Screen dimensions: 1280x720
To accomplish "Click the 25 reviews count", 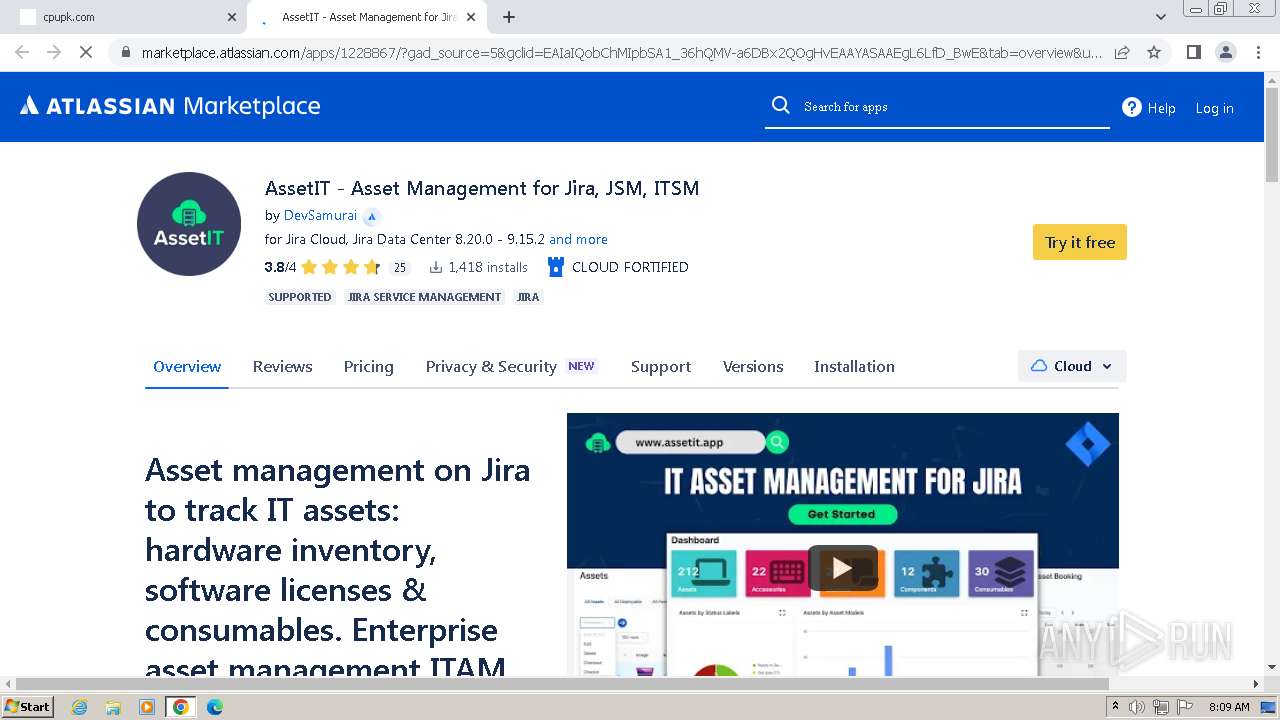I will pyautogui.click(x=400, y=267).
